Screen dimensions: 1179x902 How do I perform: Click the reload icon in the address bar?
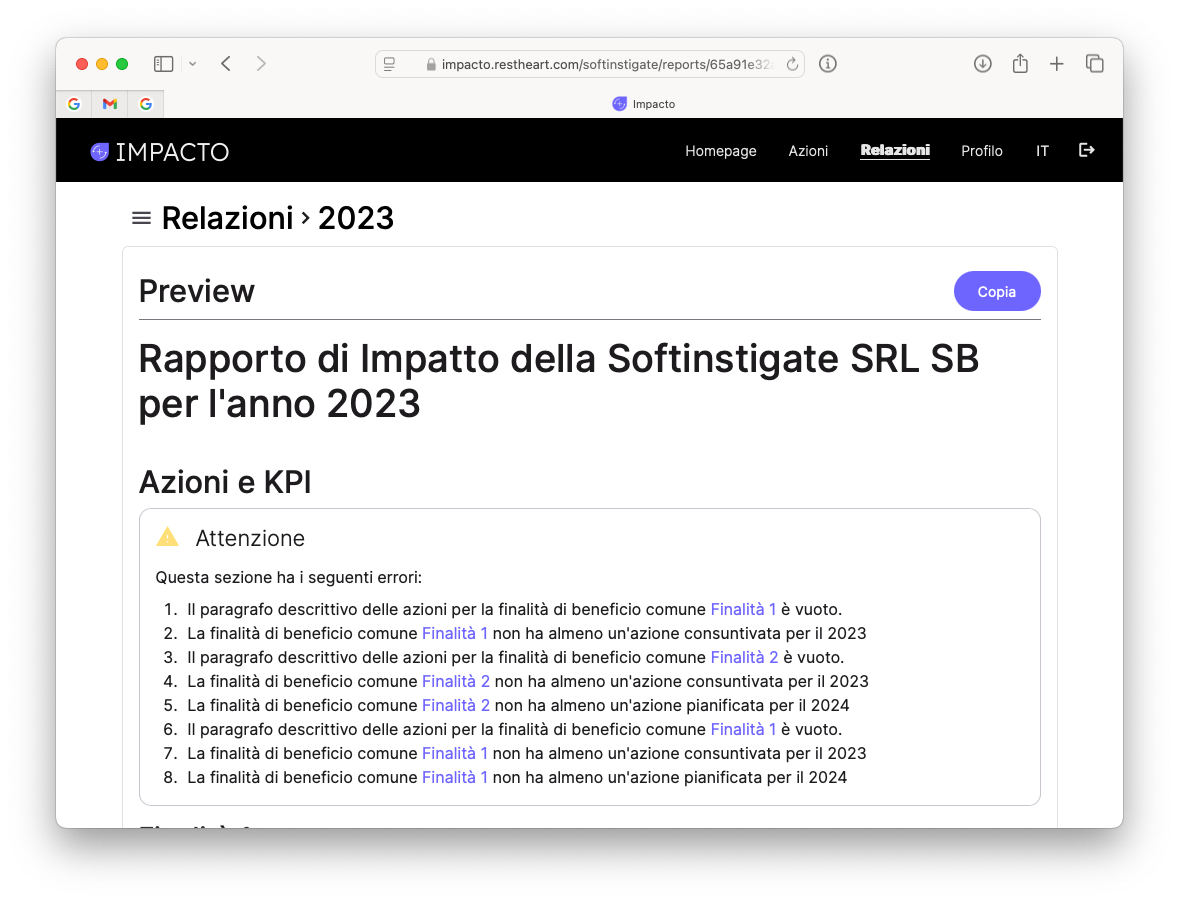tap(791, 63)
